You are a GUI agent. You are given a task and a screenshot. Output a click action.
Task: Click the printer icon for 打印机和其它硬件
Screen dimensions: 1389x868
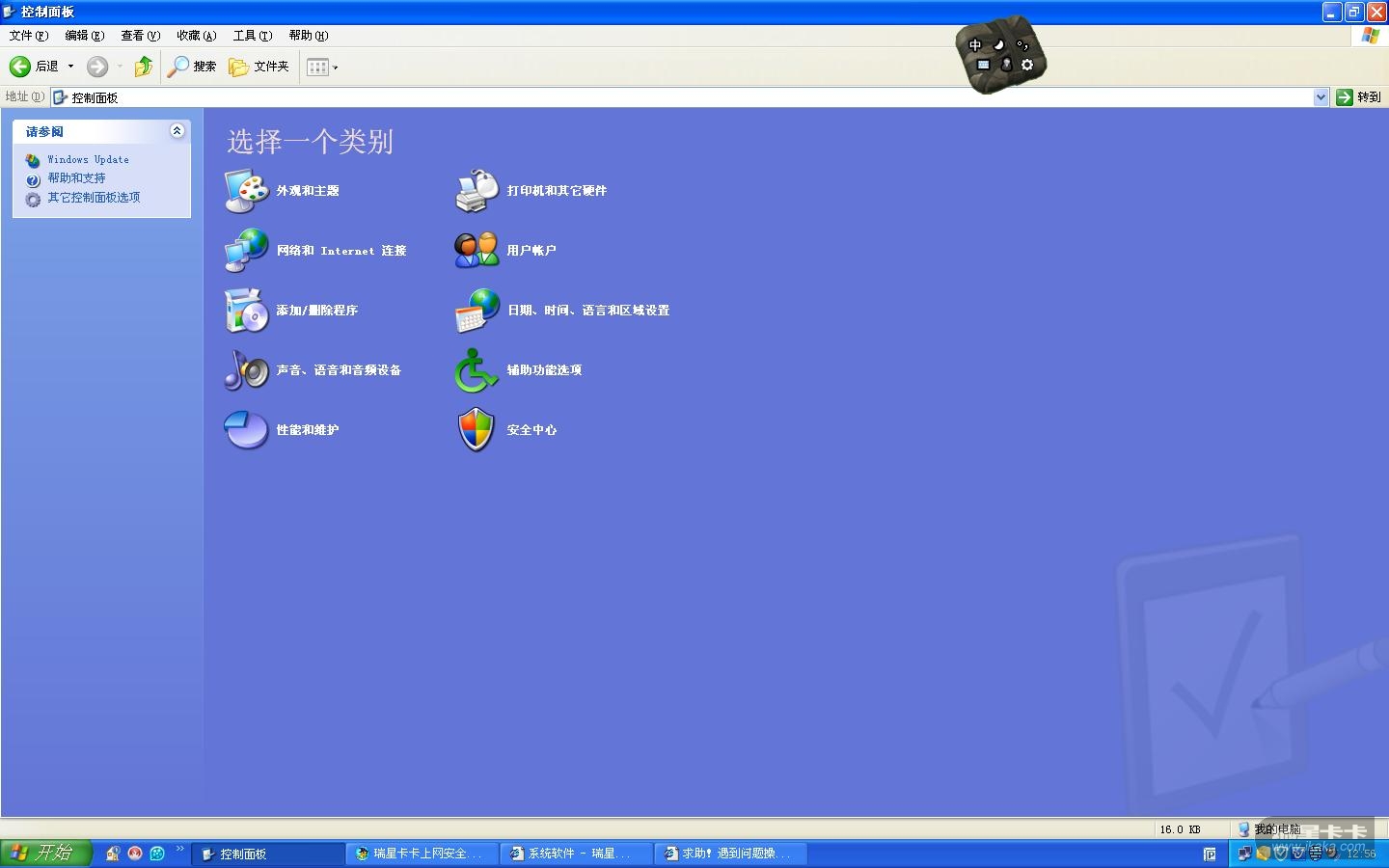click(477, 191)
